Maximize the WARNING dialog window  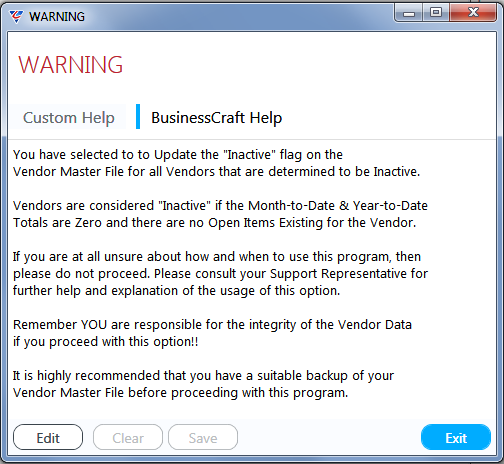click(436, 13)
